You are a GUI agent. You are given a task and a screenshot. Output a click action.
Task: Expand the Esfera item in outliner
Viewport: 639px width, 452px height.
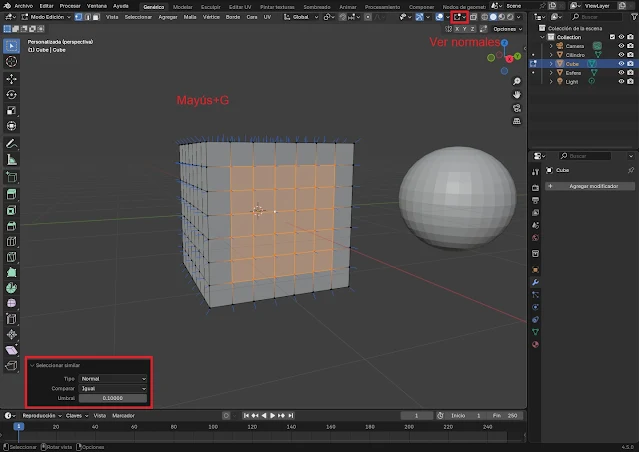[x=551, y=73]
